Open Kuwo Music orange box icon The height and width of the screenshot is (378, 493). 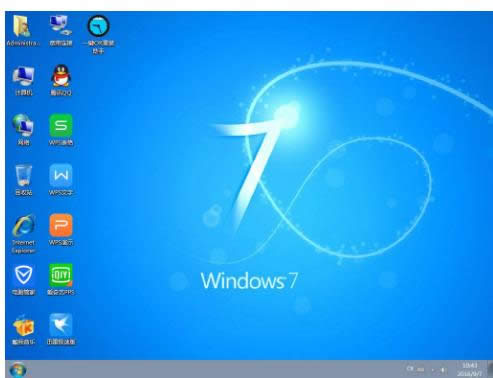pos(23,329)
